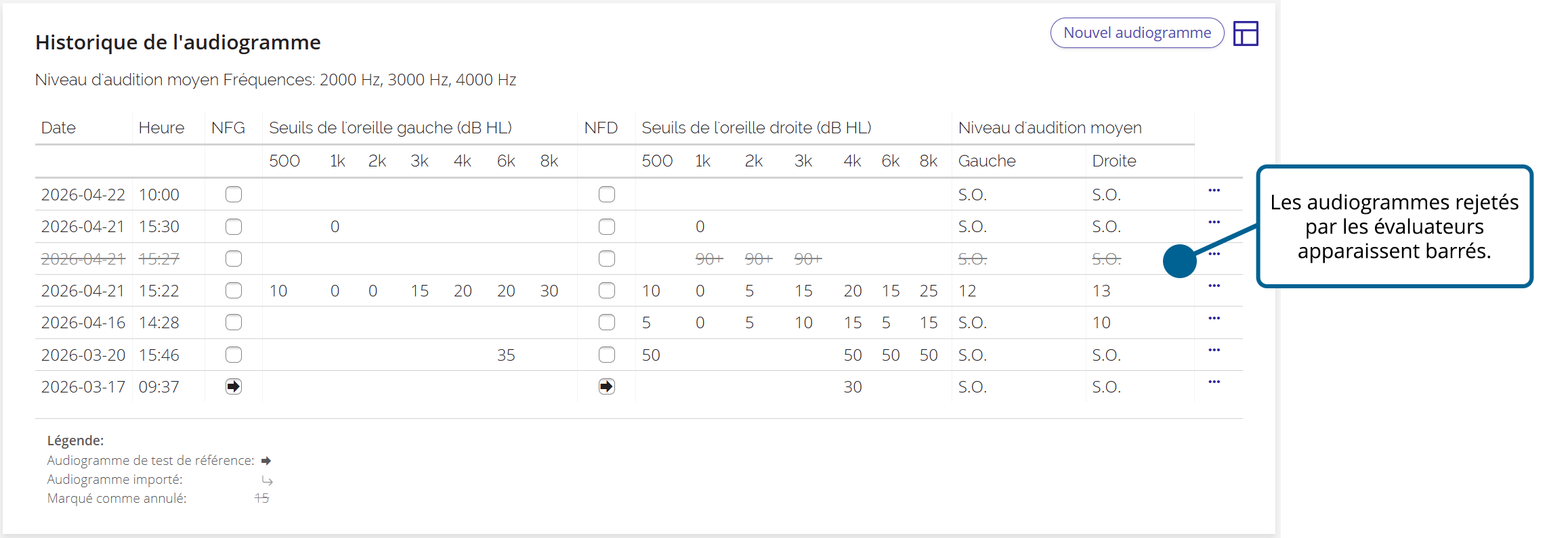Image resolution: width=1568 pixels, height=538 pixels.
Task: Open the more-options menu for the 2026-03-20 15:46 row
Action: click(1214, 350)
